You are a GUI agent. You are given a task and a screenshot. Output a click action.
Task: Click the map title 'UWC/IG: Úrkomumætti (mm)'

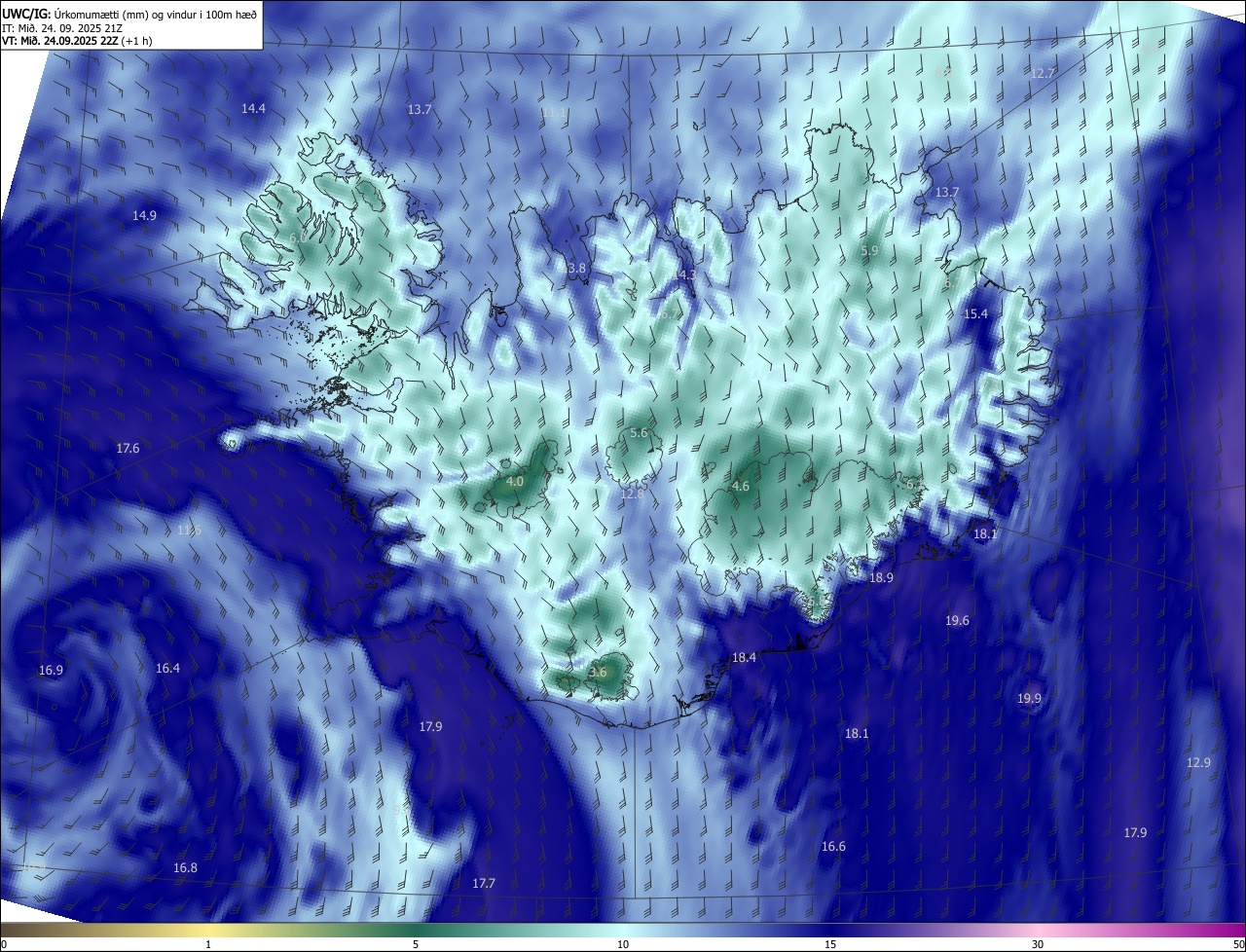tap(73, 13)
